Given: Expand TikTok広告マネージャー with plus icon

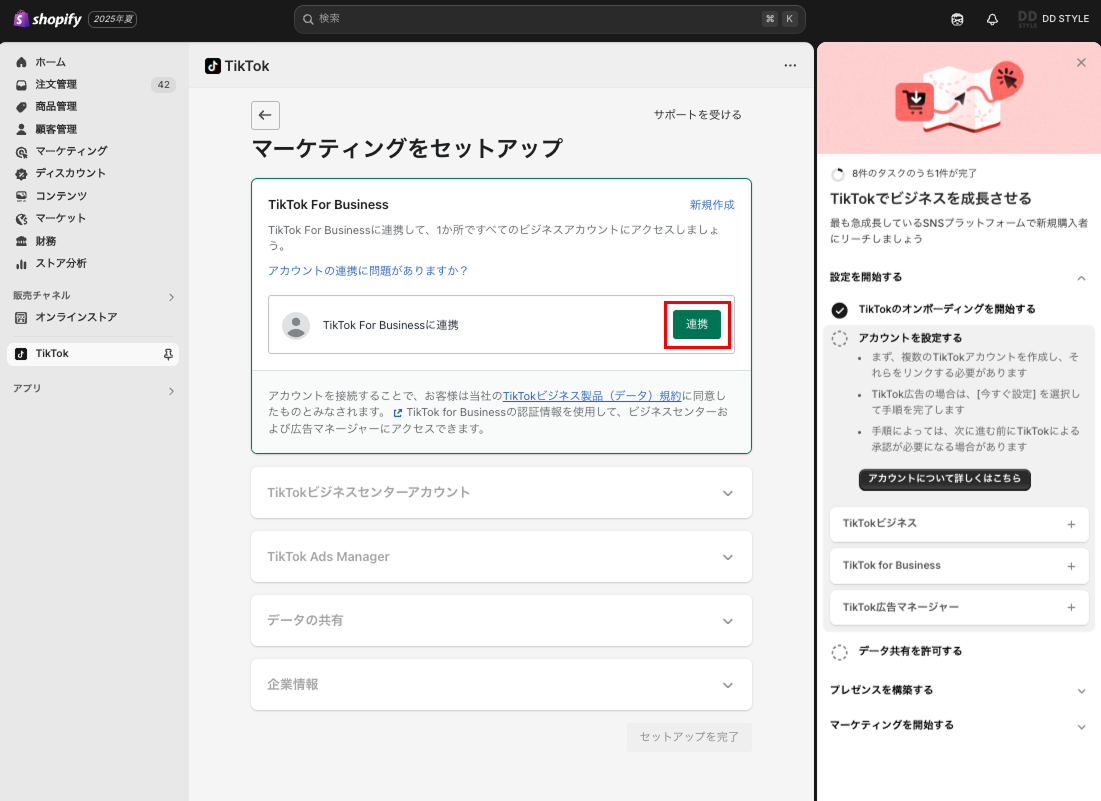Looking at the screenshot, I should point(1071,608).
